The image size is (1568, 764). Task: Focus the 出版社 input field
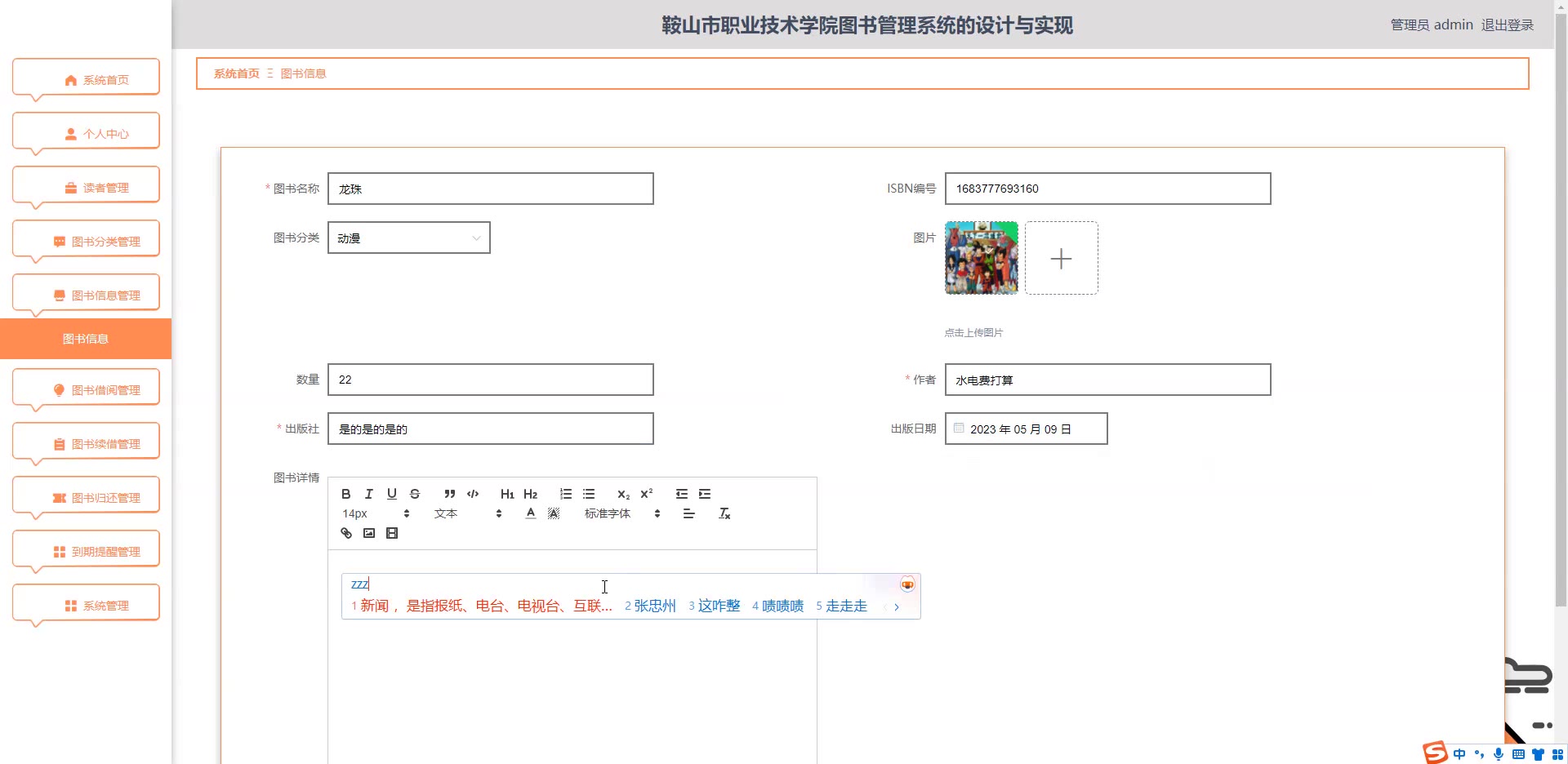490,429
